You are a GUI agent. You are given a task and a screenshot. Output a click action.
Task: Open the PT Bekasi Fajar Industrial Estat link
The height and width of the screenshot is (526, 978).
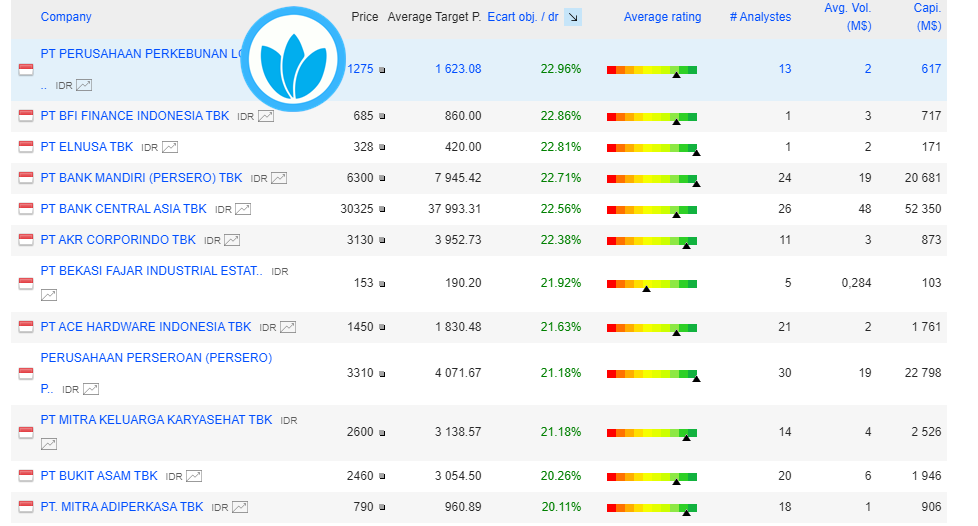(x=151, y=271)
